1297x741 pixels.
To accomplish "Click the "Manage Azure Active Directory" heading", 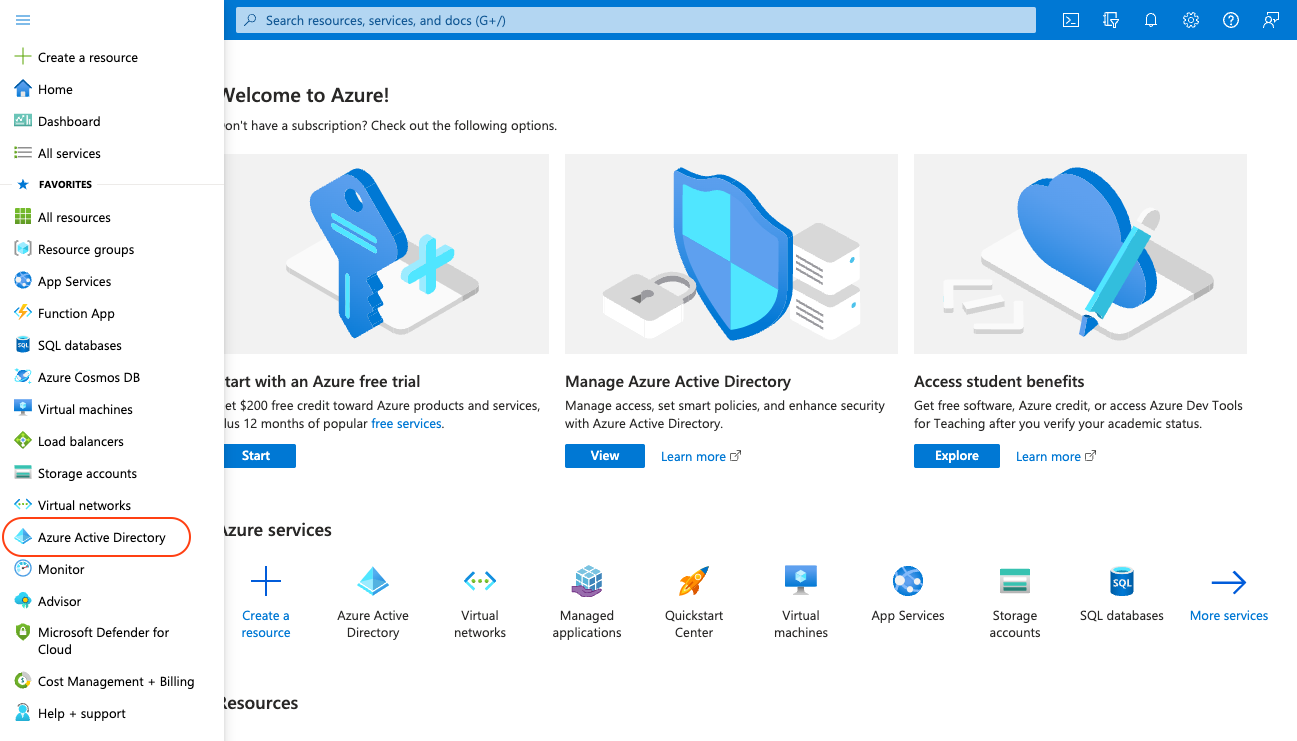I will coord(678,381).
